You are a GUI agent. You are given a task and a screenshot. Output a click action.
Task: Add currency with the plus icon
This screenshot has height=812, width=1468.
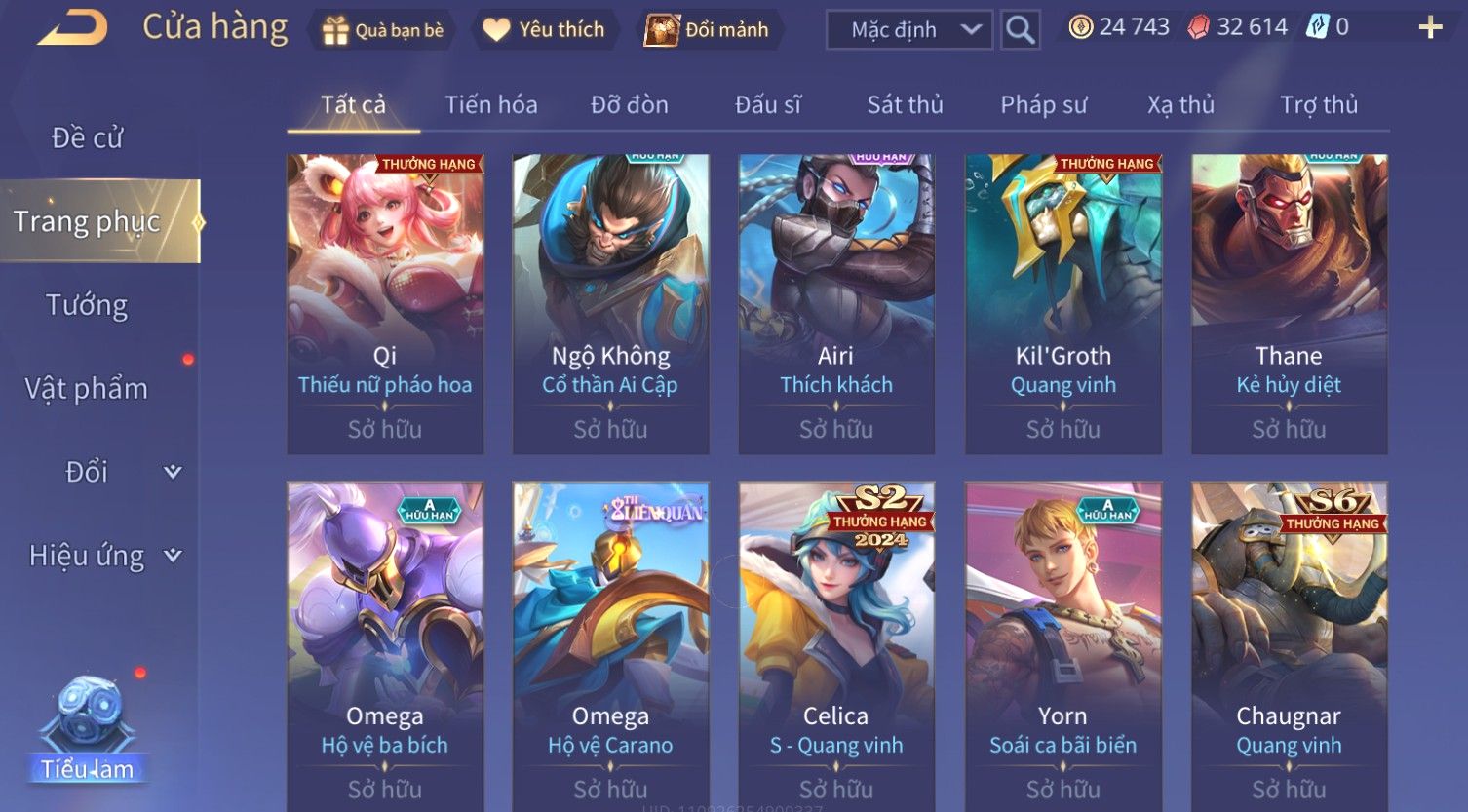pyautogui.click(x=1430, y=27)
